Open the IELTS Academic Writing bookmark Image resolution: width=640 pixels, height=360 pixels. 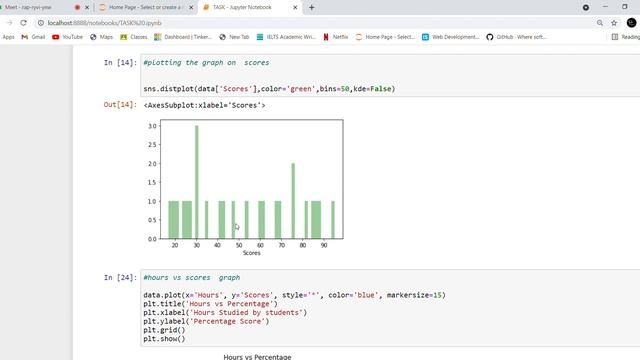tap(286, 37)
